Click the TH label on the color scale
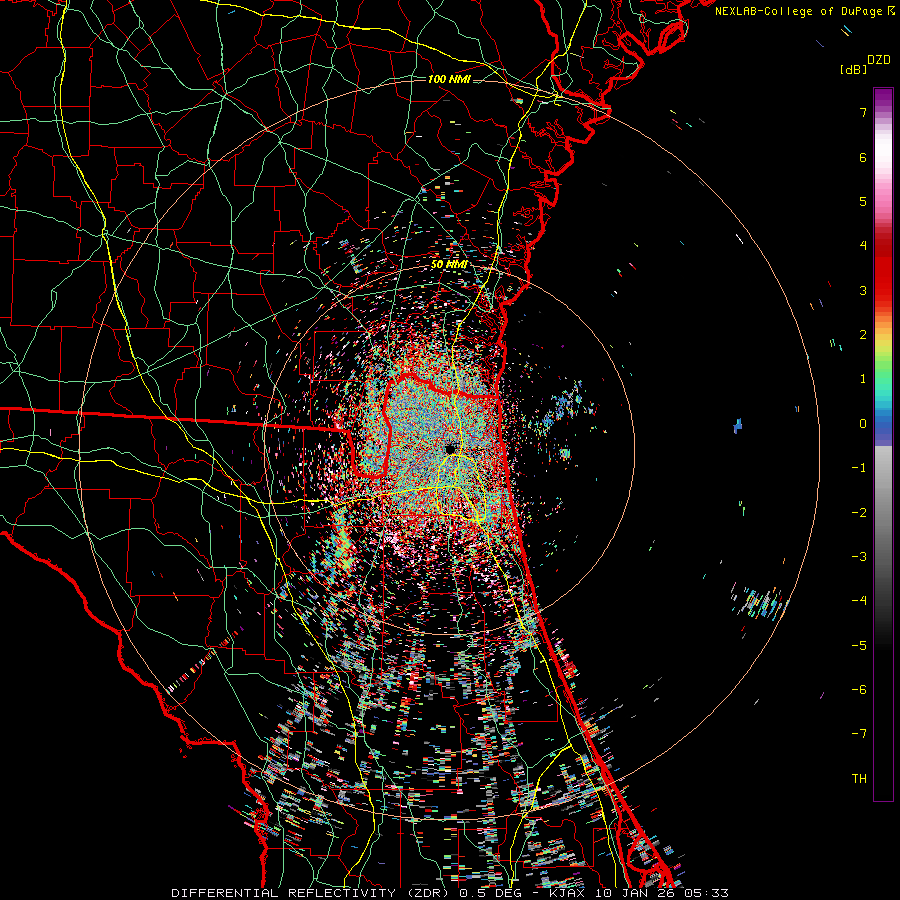Screen dimensions: 900x900 (x=859, y=779)
